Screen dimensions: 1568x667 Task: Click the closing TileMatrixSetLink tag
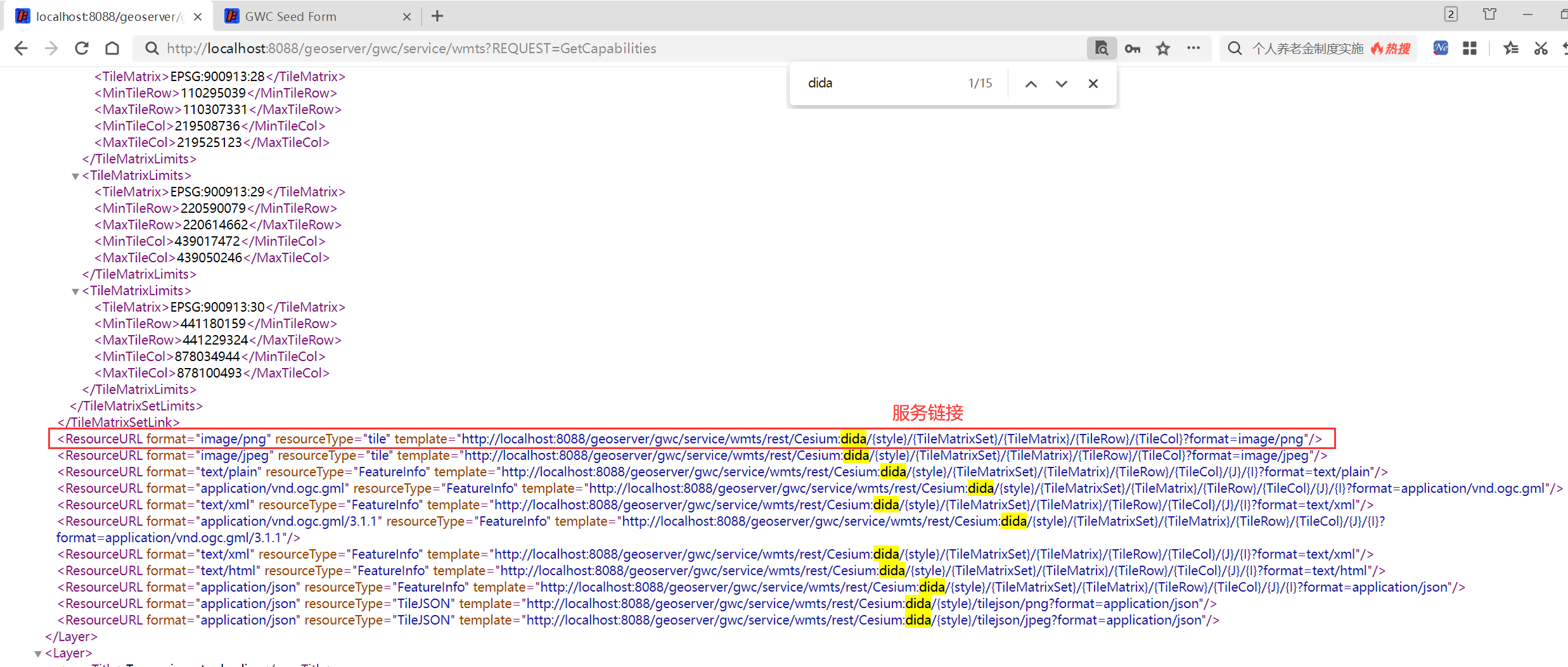coord(119,422)
